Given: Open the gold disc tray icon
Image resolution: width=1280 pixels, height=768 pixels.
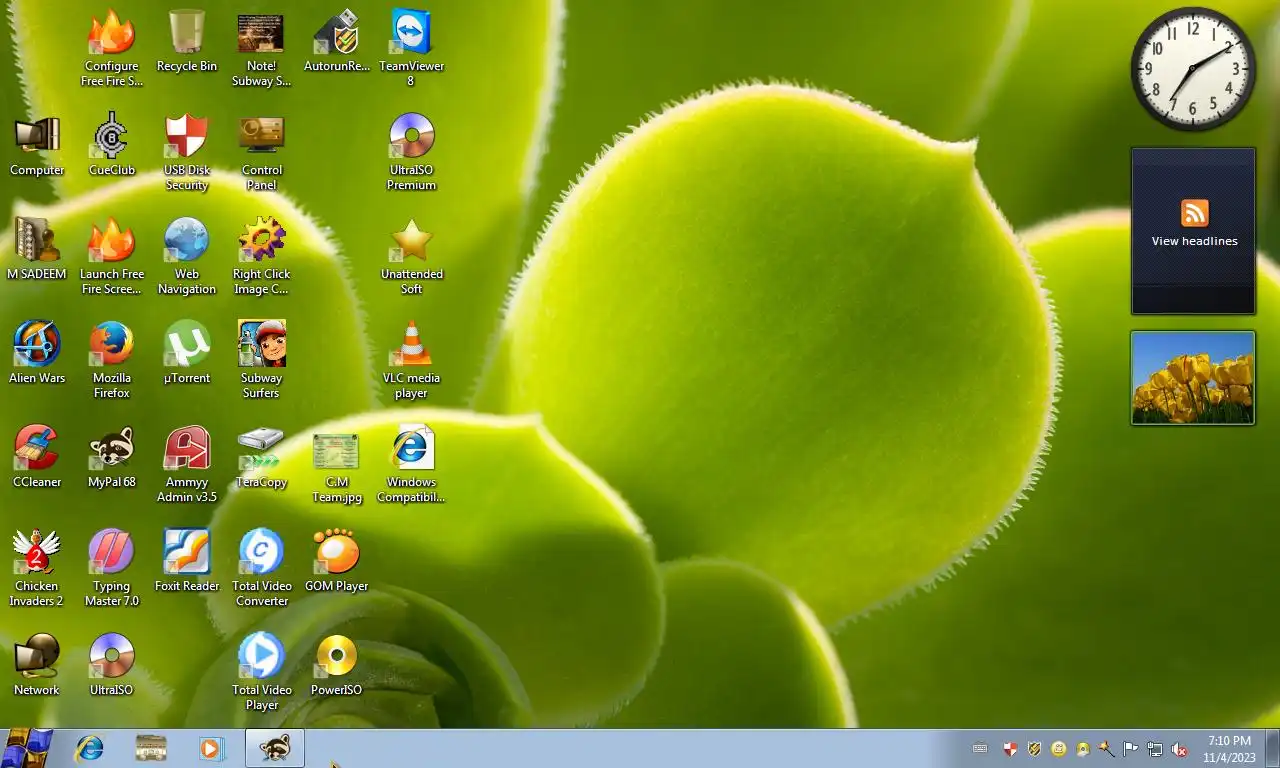Looking at the screenshot, I should point(1082,748).
